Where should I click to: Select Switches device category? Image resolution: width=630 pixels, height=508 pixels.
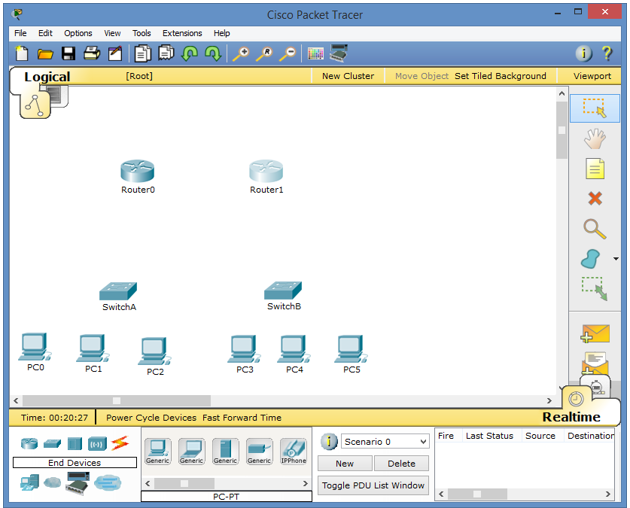(x=52, y=444)
